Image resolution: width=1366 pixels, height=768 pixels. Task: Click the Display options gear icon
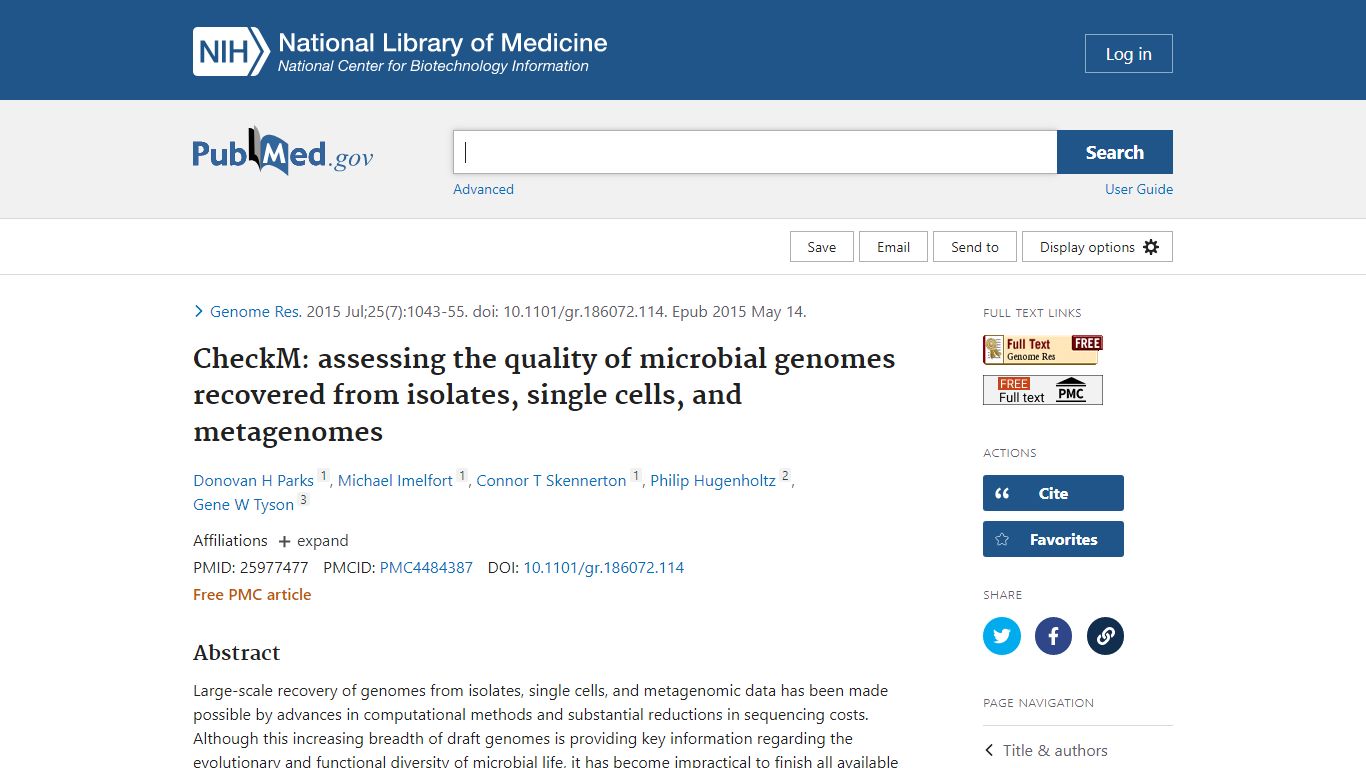1151,247
